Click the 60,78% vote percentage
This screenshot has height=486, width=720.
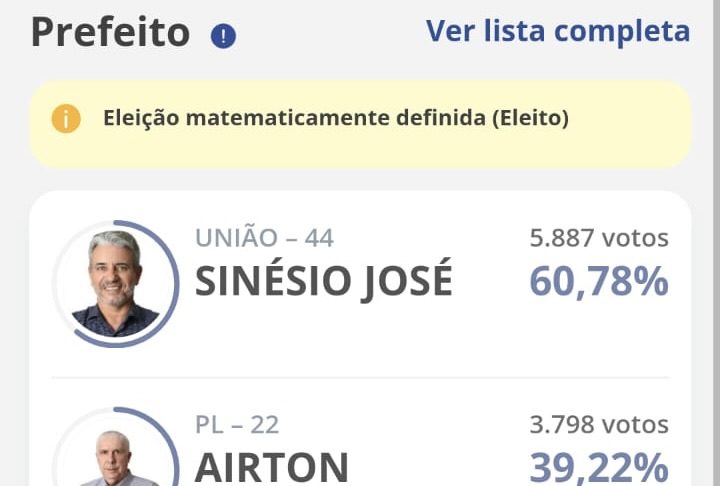598,282
